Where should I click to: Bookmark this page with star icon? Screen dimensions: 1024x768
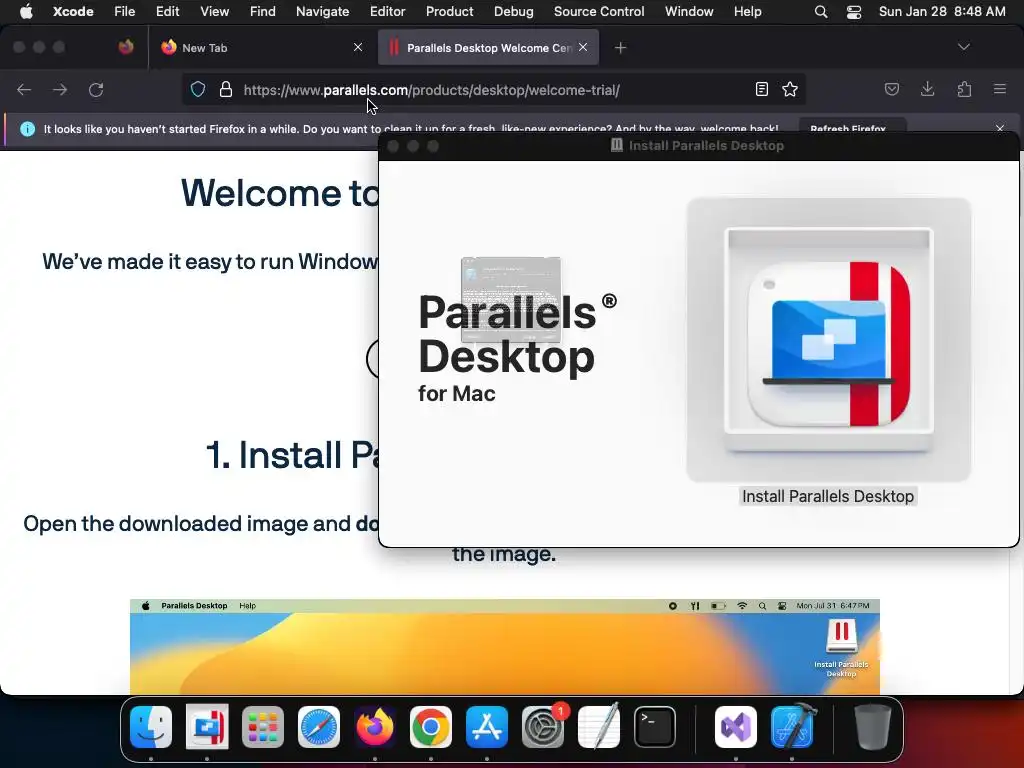click(x=790, y=89)
